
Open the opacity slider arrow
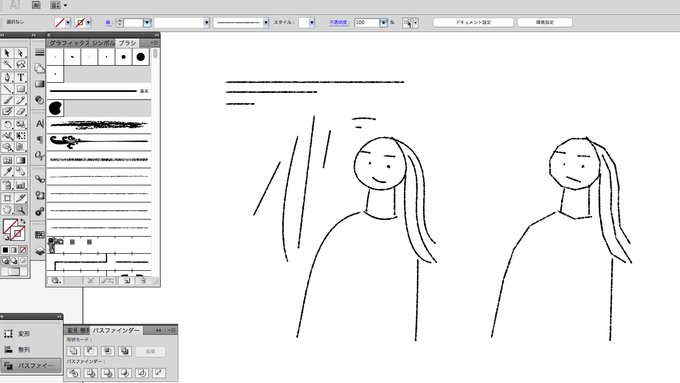(x=383, y=23)
